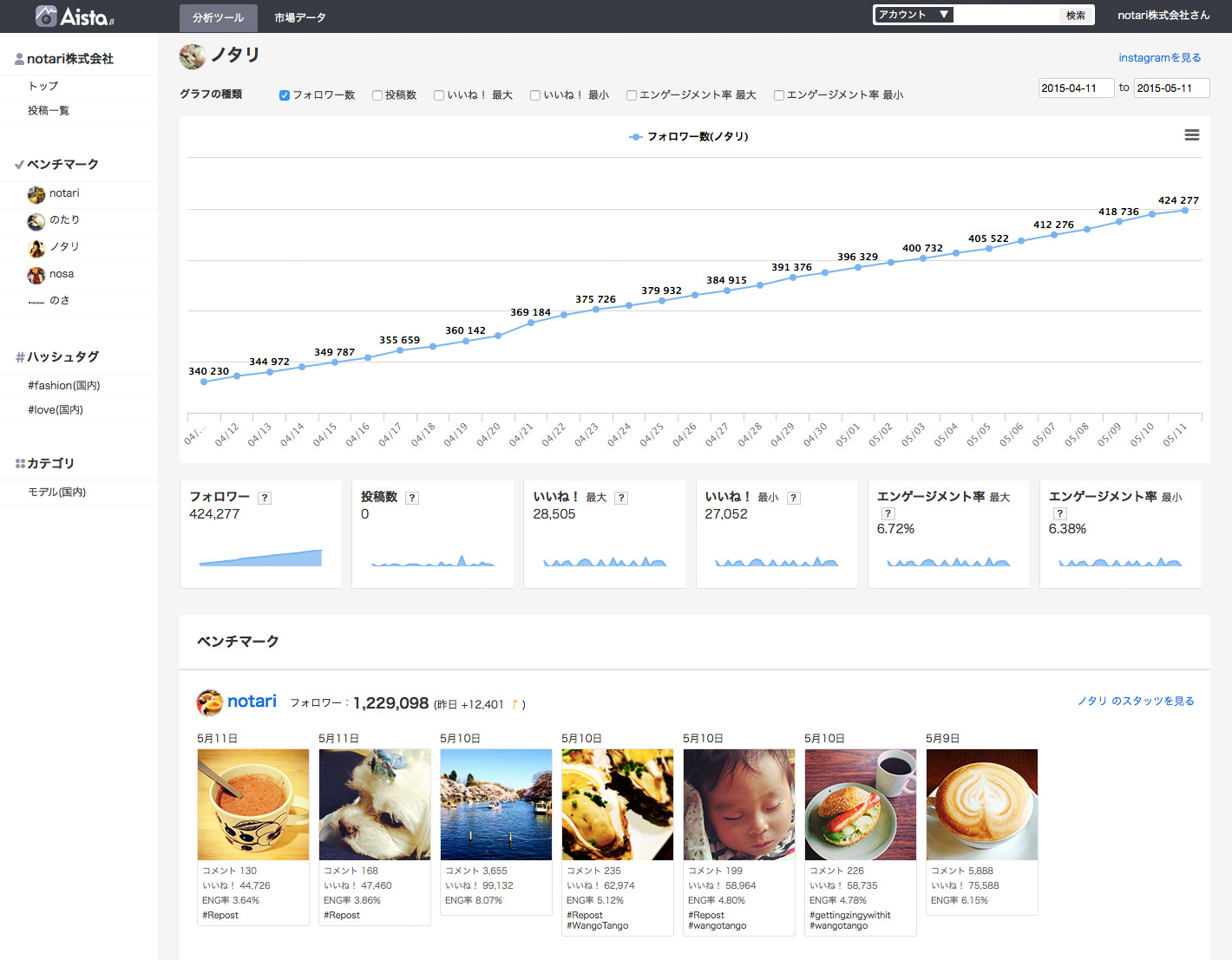Screen dimensions: 1232x960
Task: Click notari株式会社さん account label
Action: coord(1163,15)
